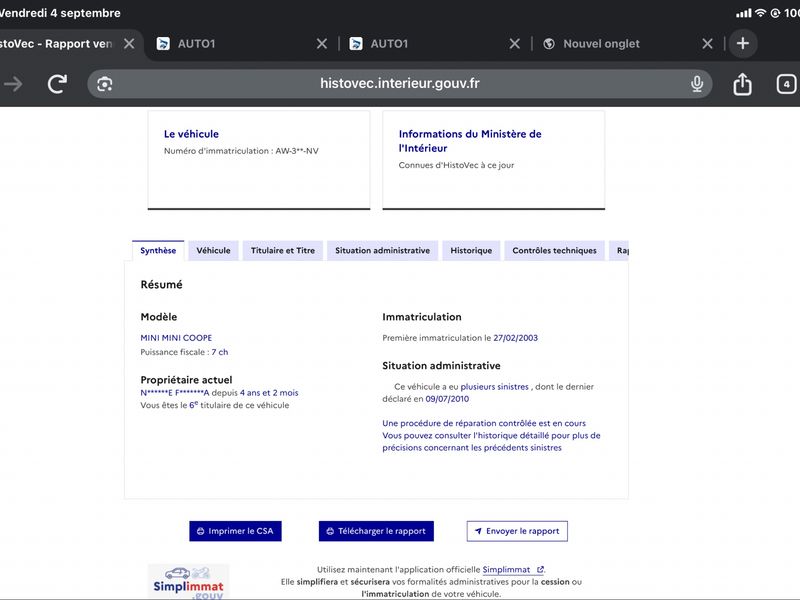Tap the camera search icon in the address bar
The image size is (800, 600).
105,84
